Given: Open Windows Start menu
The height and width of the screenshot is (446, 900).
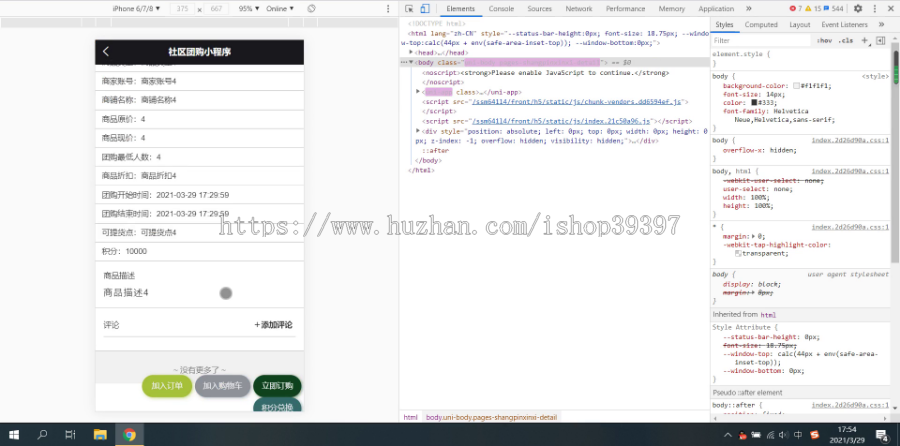Looking at the screenshot, I should click(14, 435).
